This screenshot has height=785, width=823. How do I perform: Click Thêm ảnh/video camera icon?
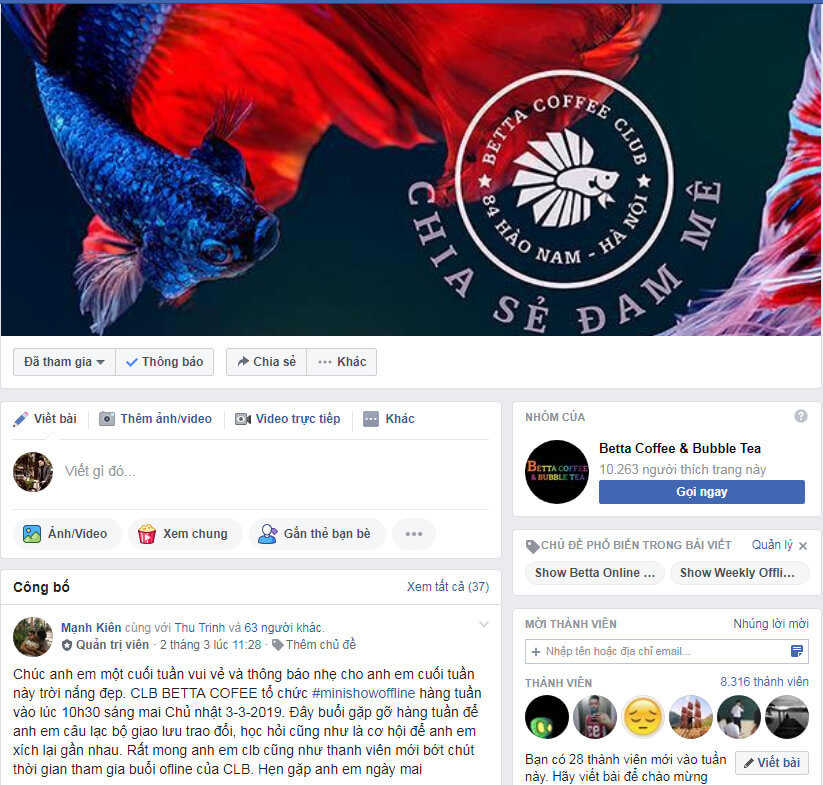click(107, 419)
